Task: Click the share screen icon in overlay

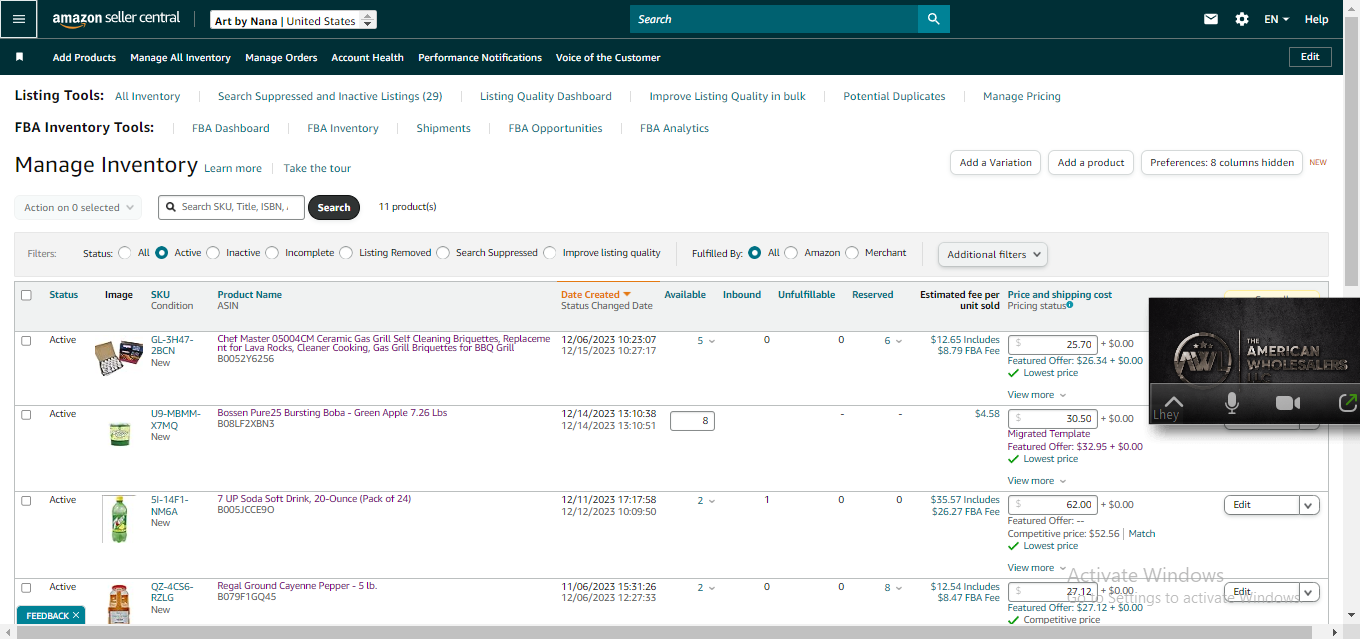Action: (x=1347, y=403)
